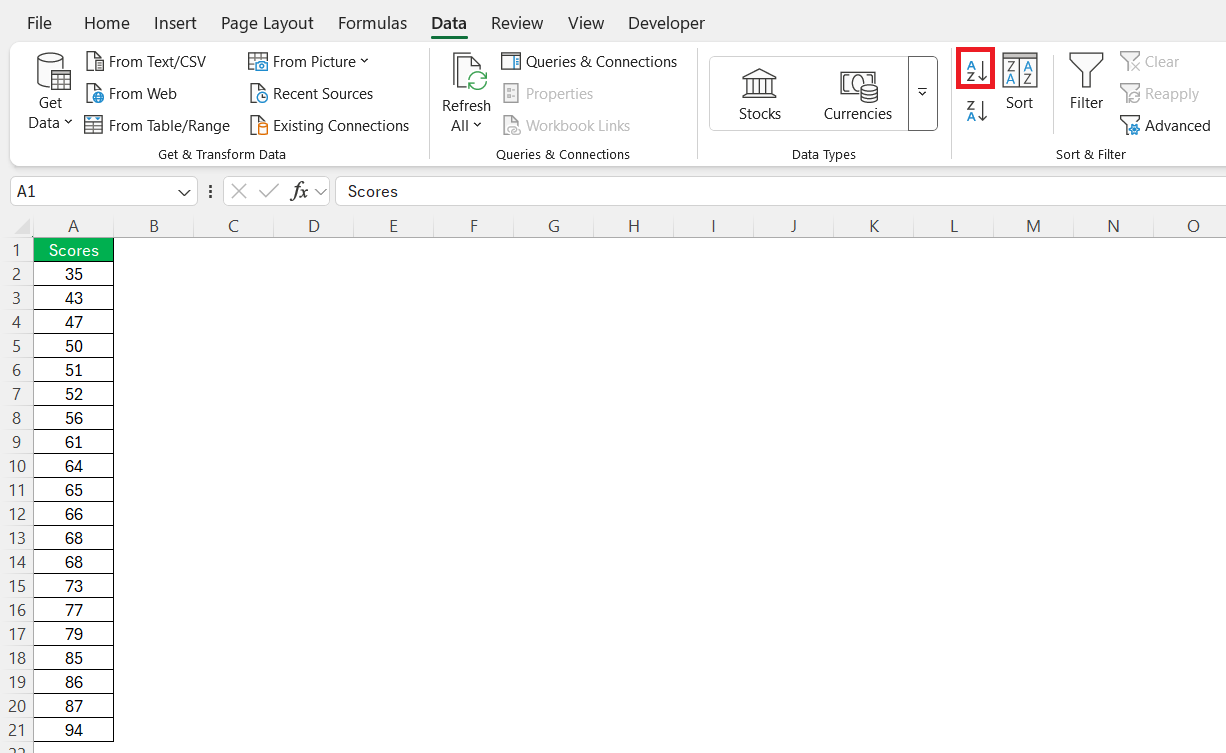Import data From Text/CSV
The height and width of the screenshot is (753, 1226).
coord(146,62)
